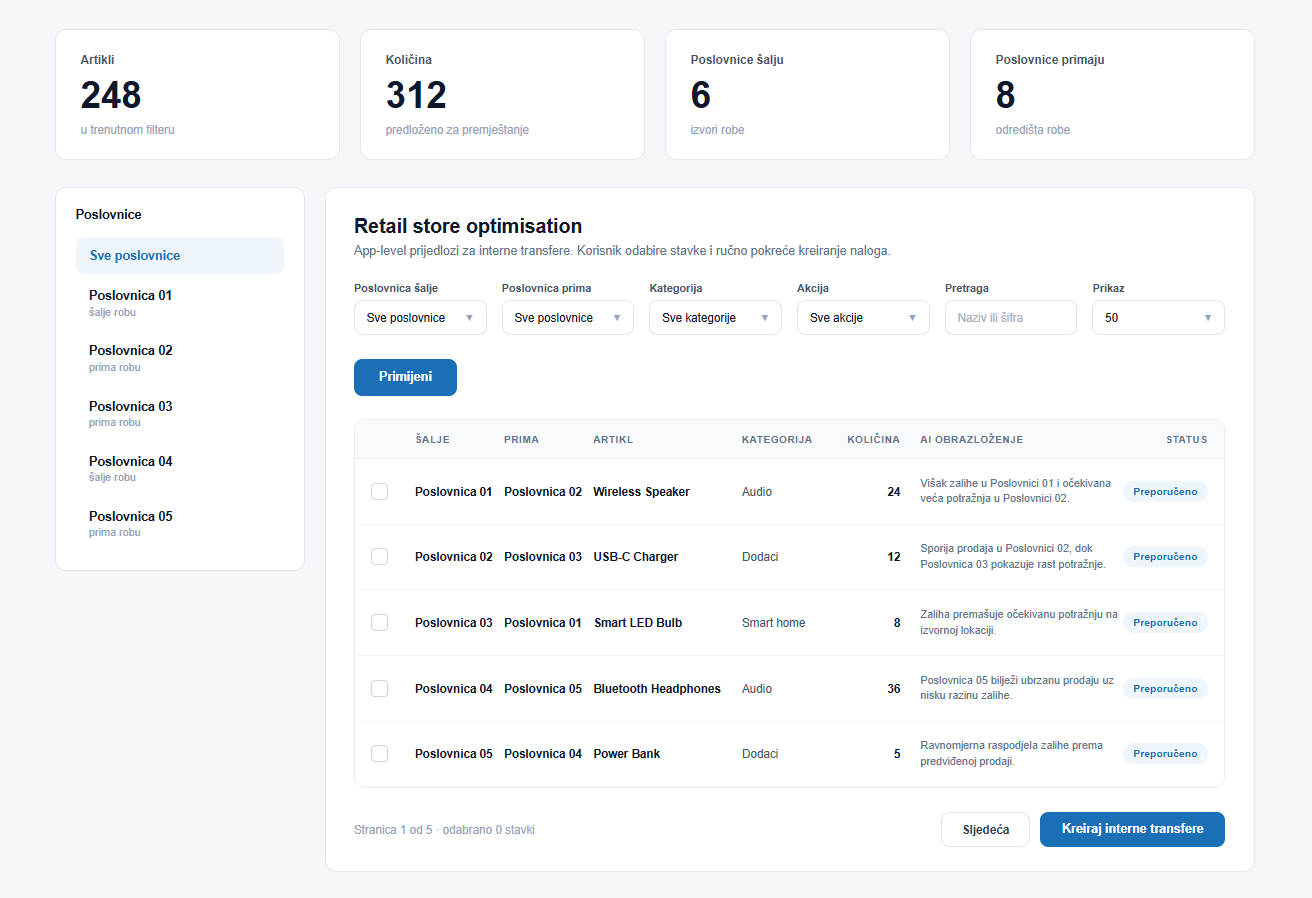This screenshot has height=898, width=1312.
Task: Select the USB-C Charger row checkbox
Action: 379,556
